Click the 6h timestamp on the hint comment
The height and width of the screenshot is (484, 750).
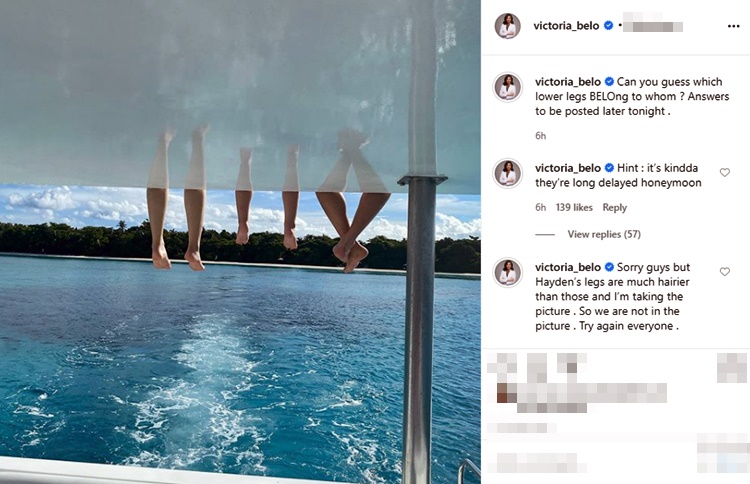540,208
